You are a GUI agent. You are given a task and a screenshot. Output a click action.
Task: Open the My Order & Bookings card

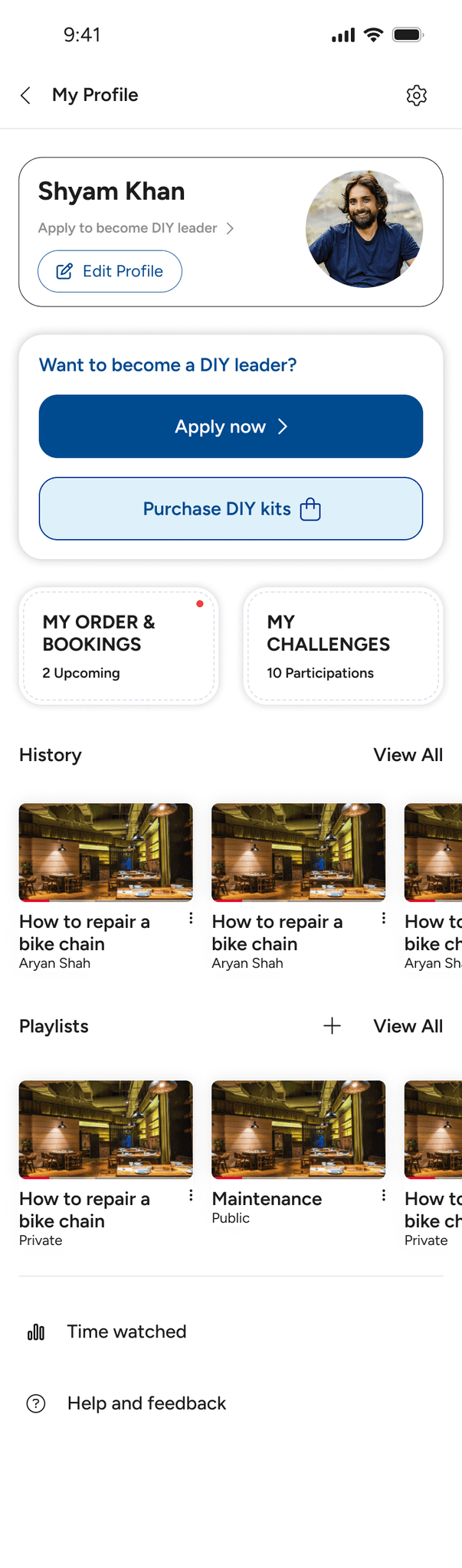click(x=119, y=645)
